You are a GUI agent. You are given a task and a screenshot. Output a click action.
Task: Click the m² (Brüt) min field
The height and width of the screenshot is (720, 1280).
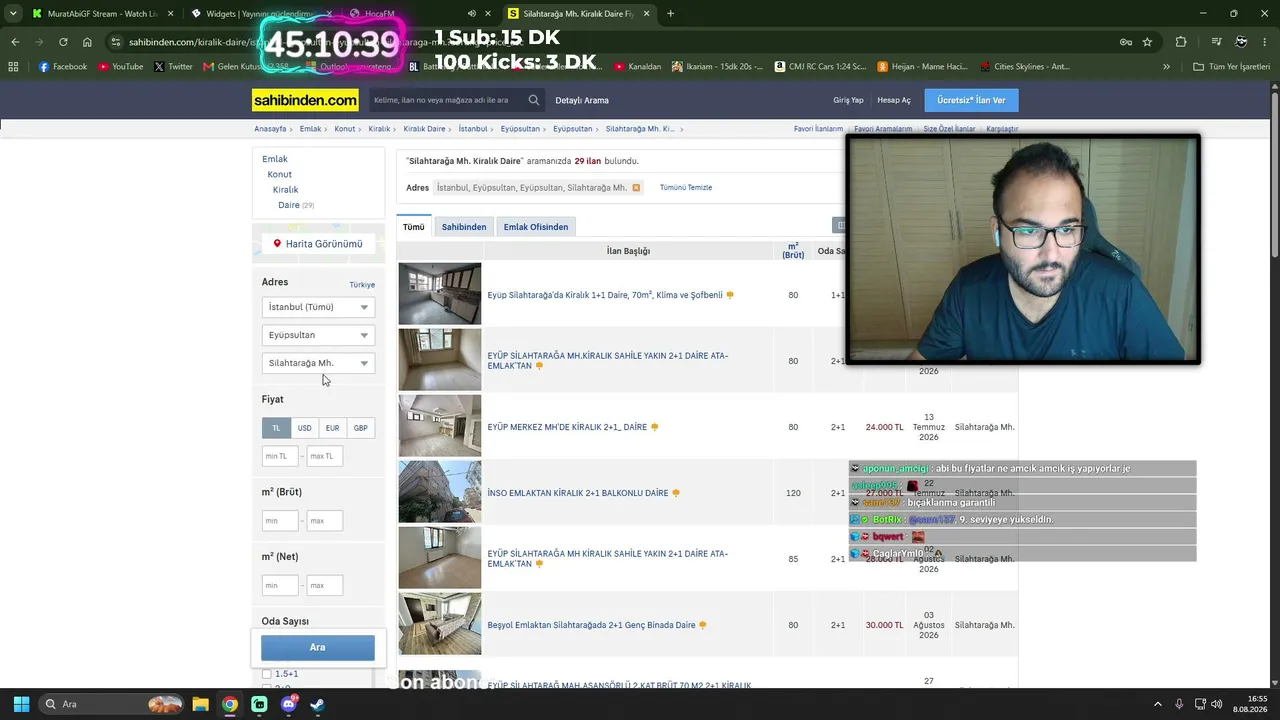tap(280, 521)
